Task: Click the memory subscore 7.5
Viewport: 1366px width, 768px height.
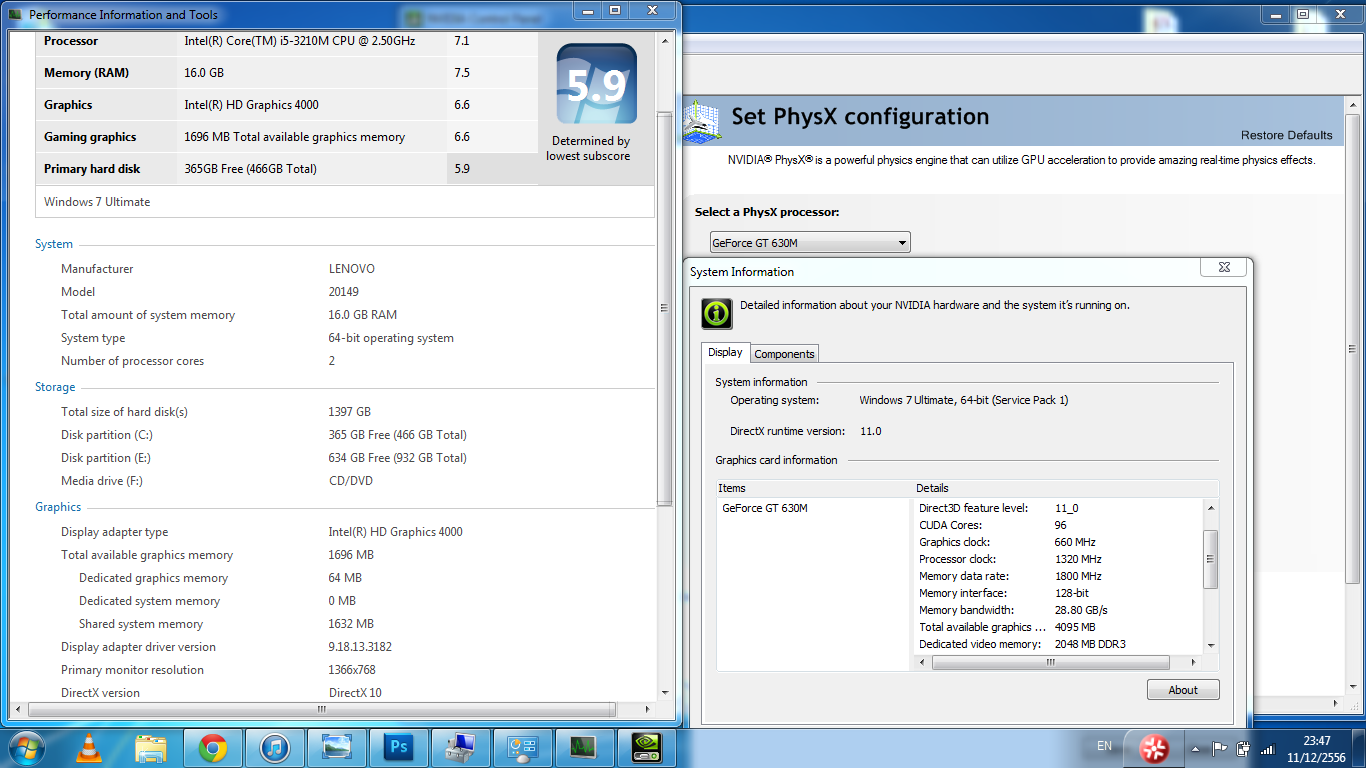Action: tap(462, 73)
